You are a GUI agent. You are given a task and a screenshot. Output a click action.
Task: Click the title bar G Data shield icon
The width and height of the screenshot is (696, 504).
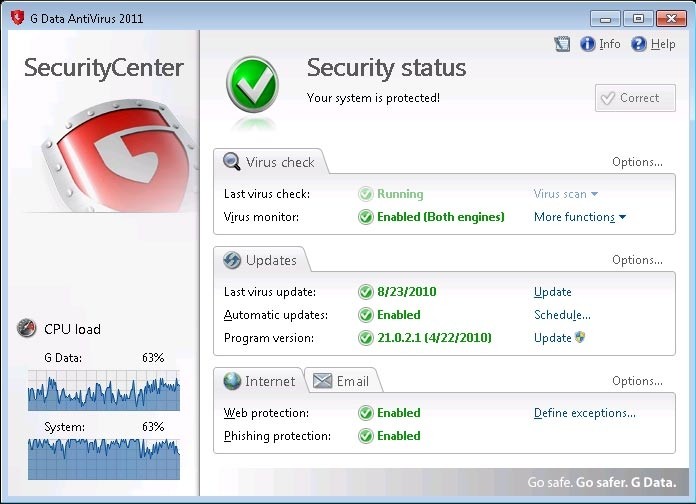coord(17,18)
